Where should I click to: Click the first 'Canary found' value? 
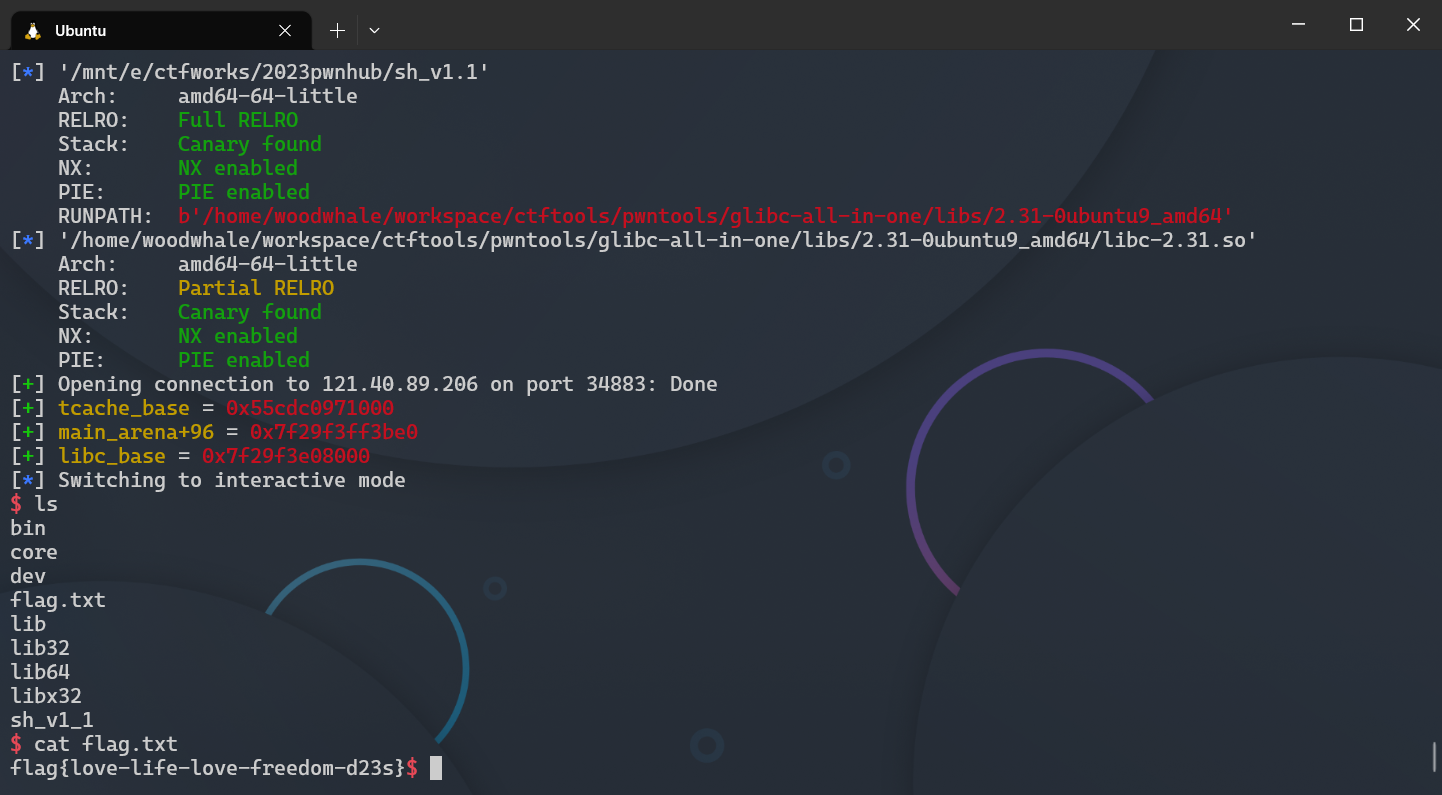(250, 144)
